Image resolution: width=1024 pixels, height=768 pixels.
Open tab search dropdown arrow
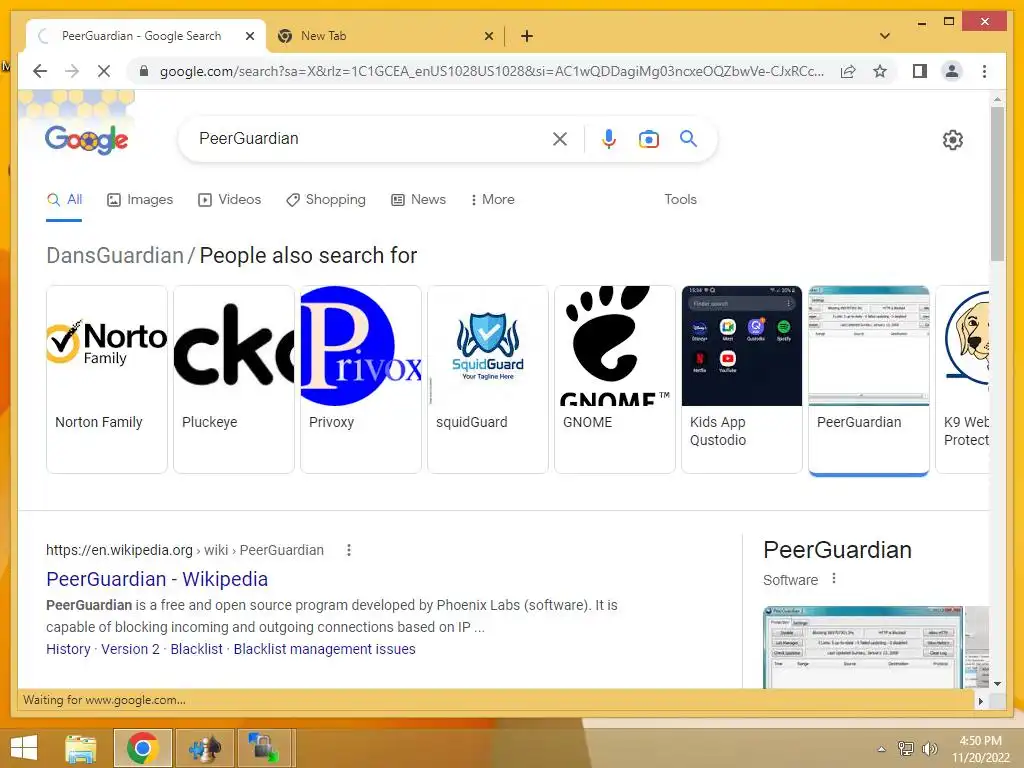[884, 36]
